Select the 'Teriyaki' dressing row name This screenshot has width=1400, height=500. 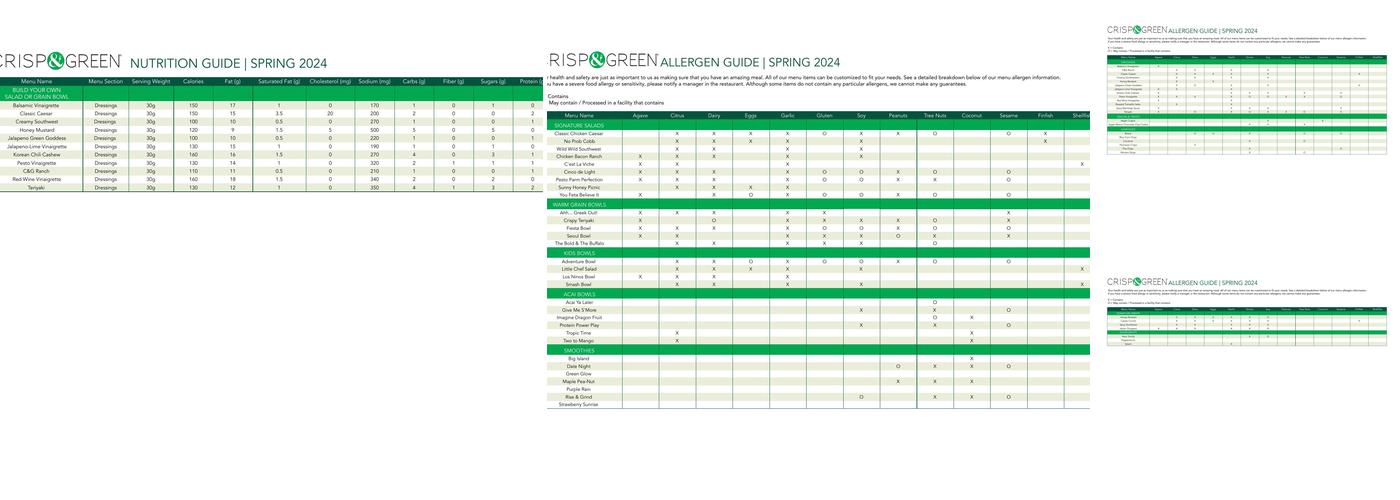click(36, 187)
